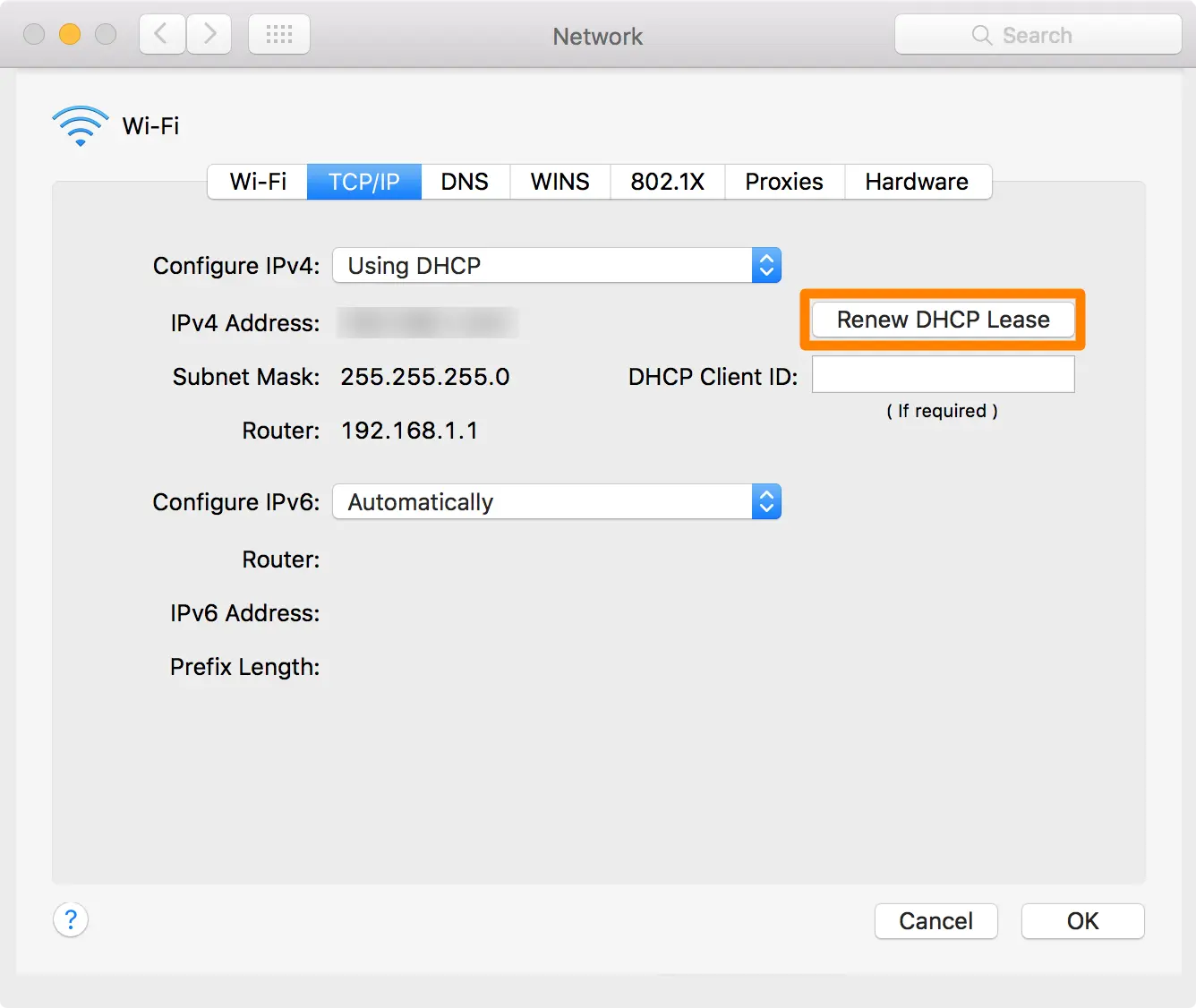Open the Hardware tab
1196x1008 pixels.
tap(918, 182)
